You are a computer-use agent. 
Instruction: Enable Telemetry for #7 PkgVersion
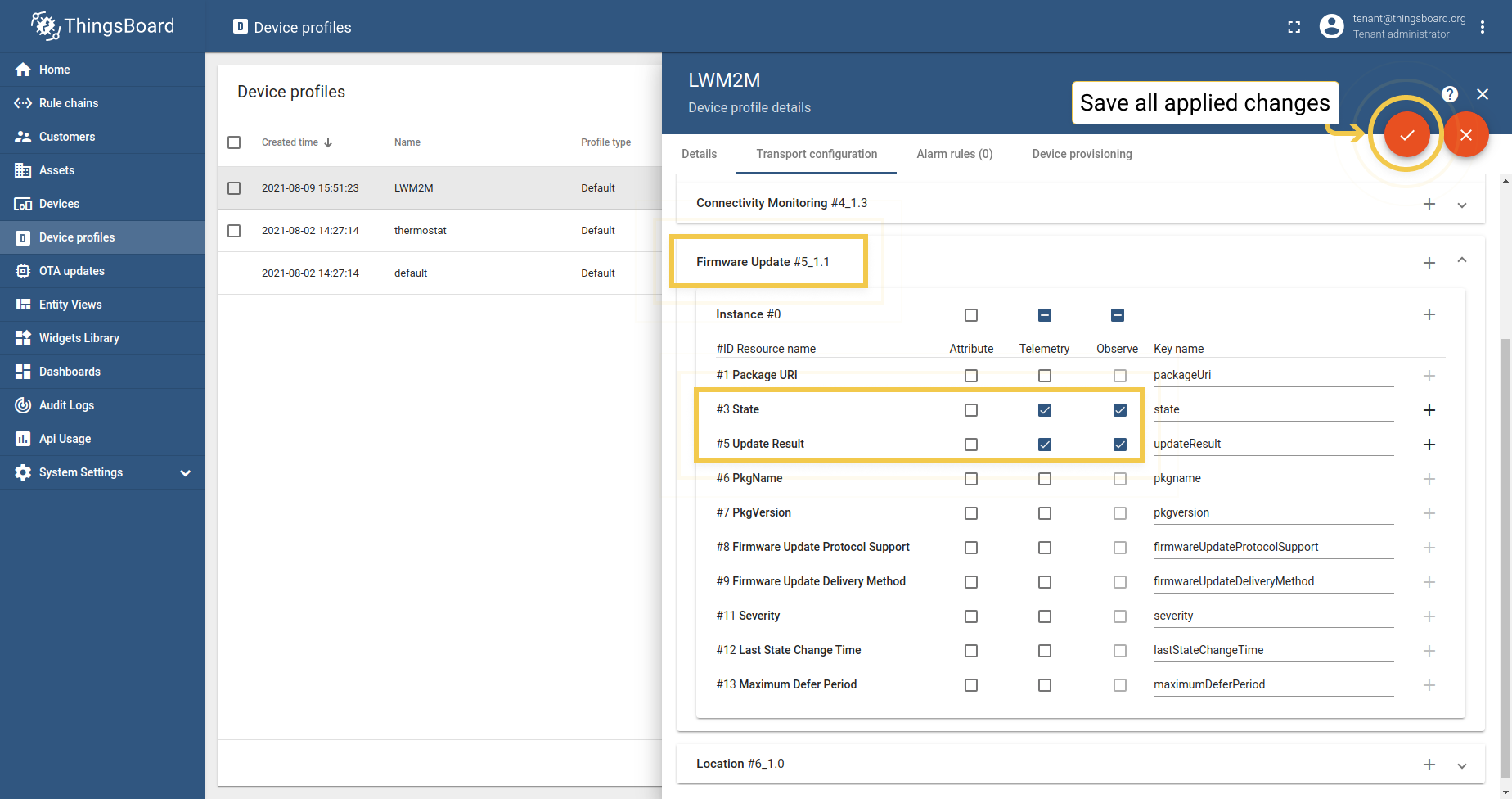click(x=1045, y=513)
